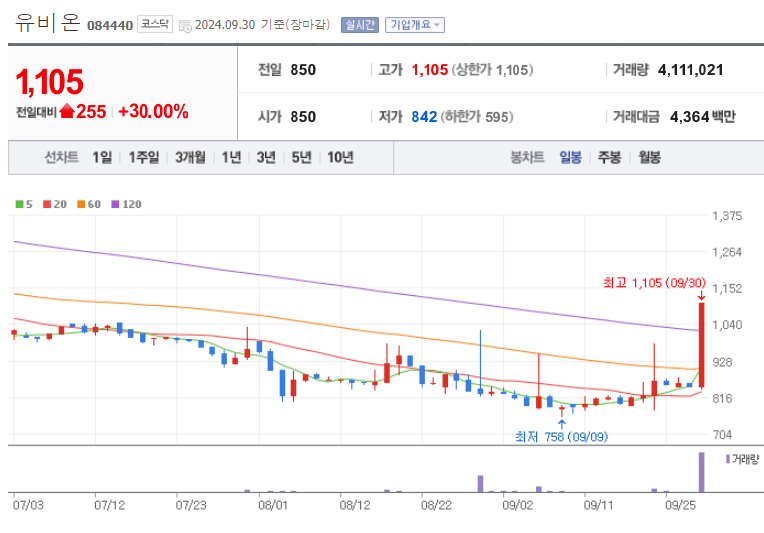Click the 2024.09.30 기준(장마감) date text
This screenshot has height=533, width=764.
pos(262,25)
